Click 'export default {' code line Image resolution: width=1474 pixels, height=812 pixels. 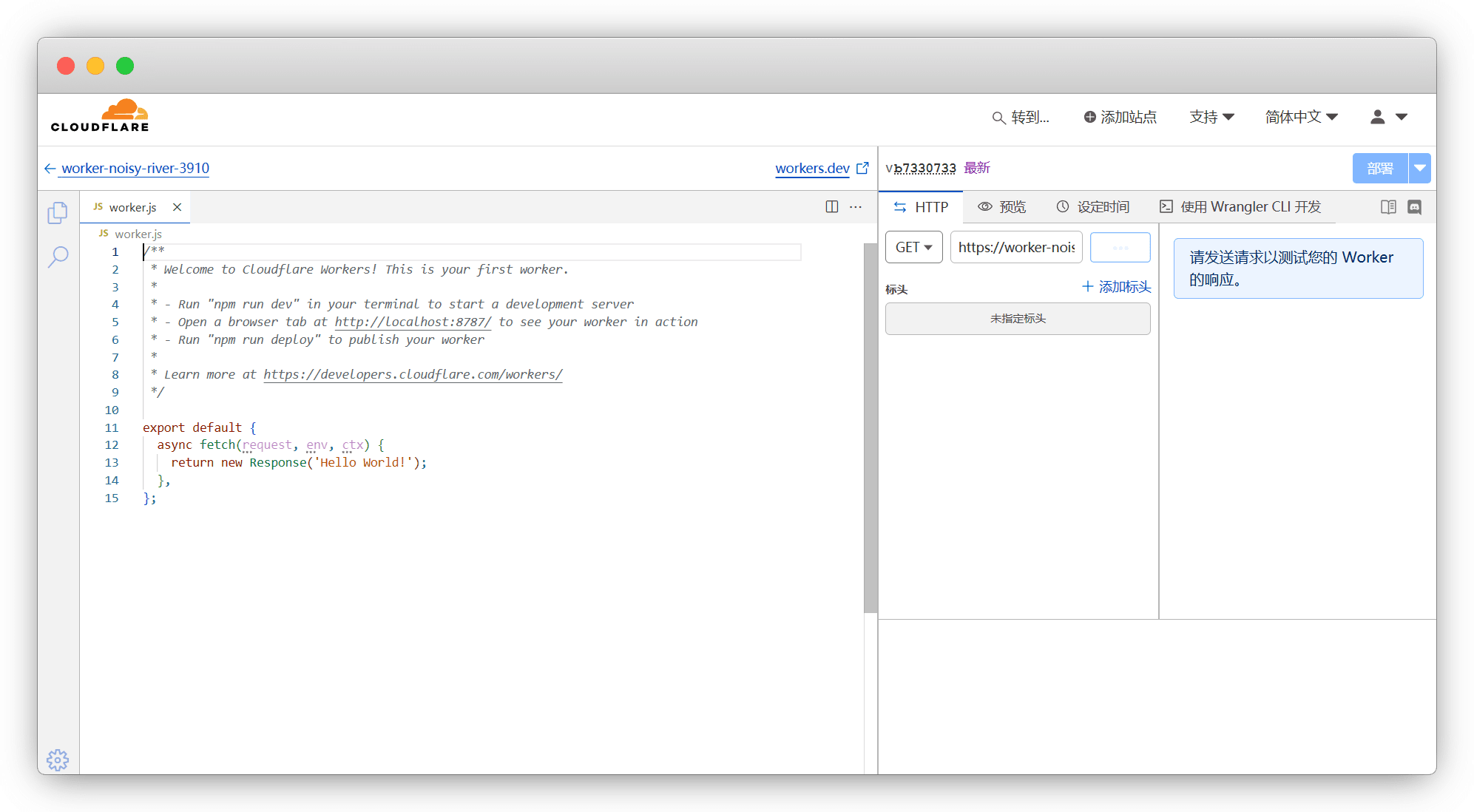(200, 427)
